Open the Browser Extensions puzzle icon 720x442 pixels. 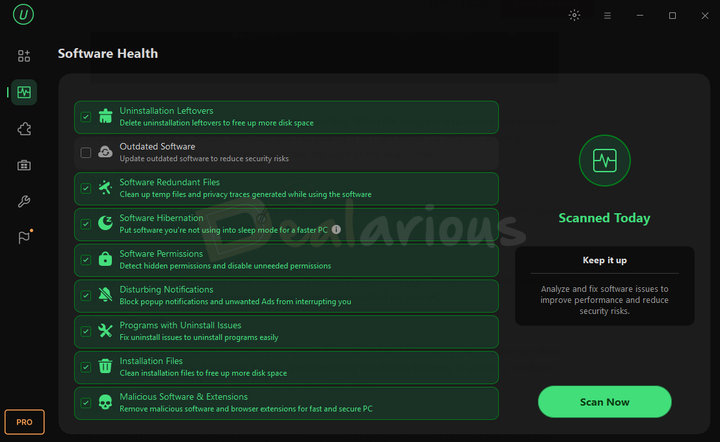pos(24,129)
